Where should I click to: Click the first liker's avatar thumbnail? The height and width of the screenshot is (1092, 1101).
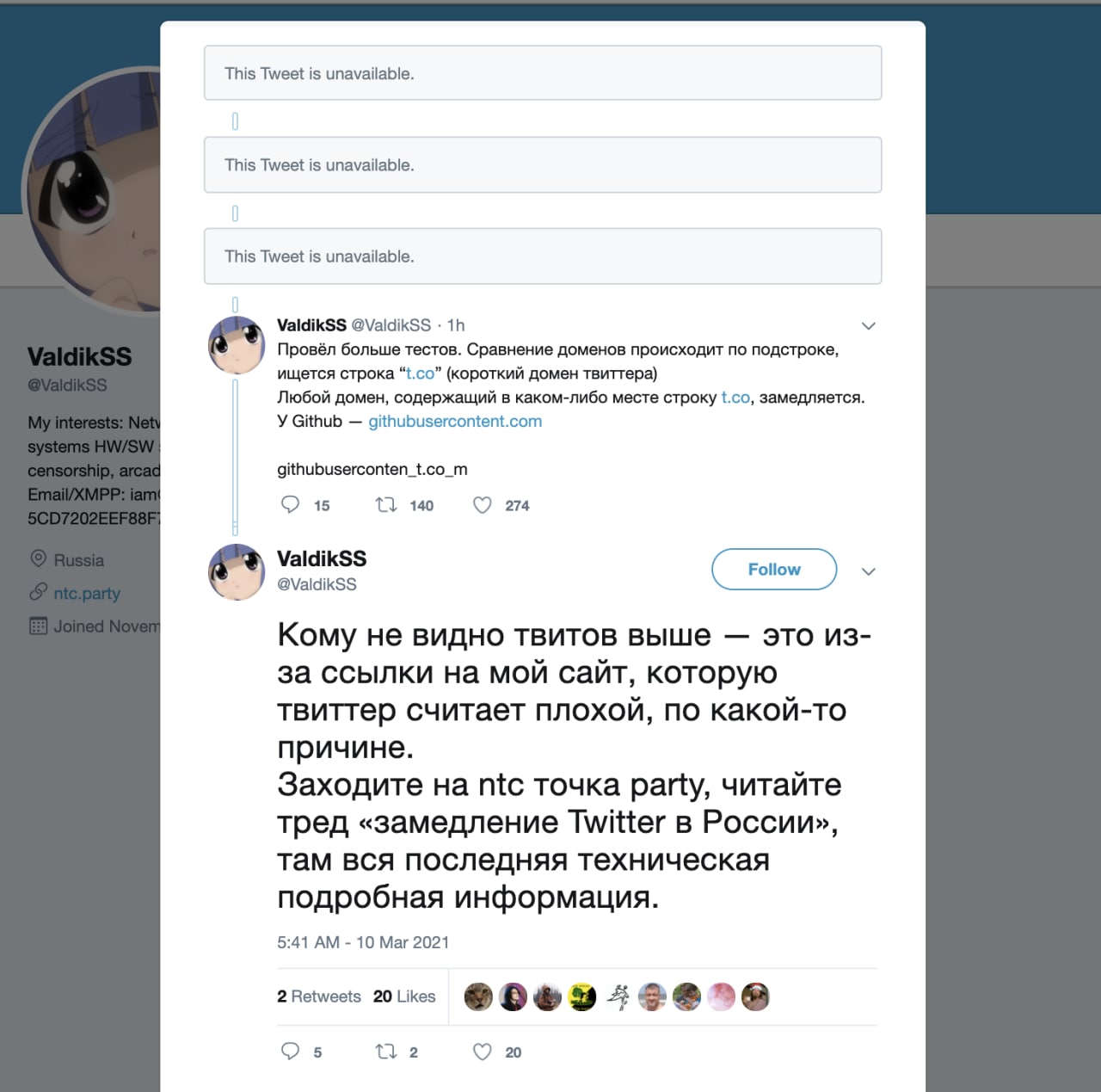pyautogui.click(x=478, y=996)
